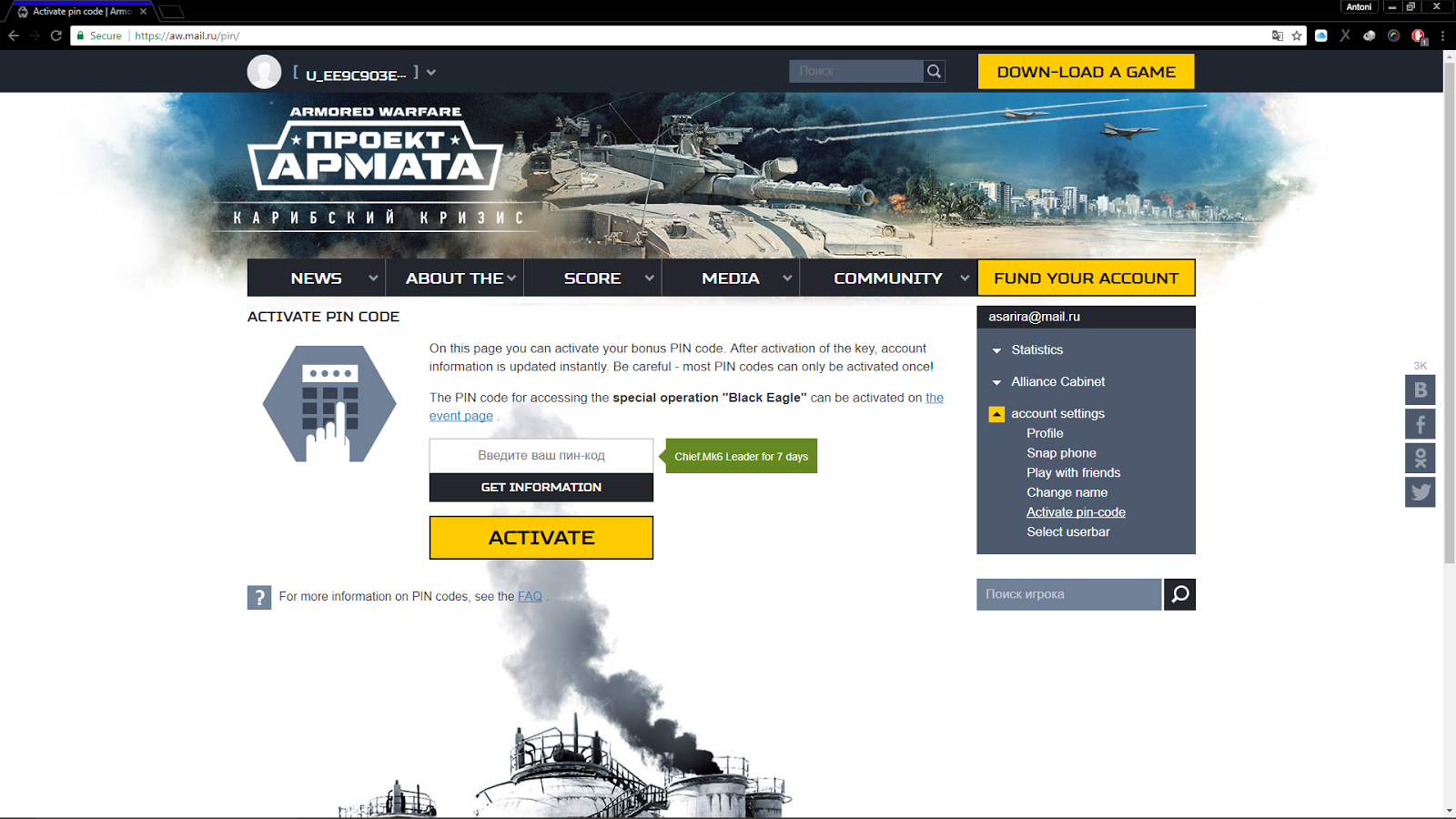Viewport: 1456px width, 819px height.
Task: Open the Snap phone link
Action: (1061, 453)
